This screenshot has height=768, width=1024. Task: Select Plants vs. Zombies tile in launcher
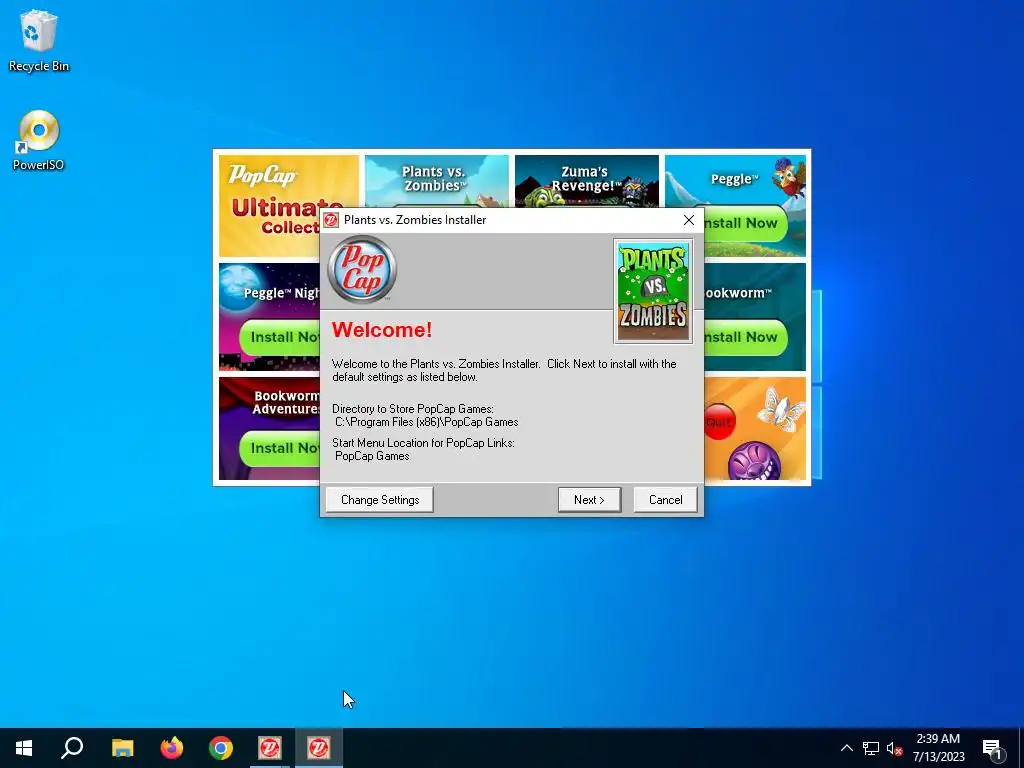[436, 181]
